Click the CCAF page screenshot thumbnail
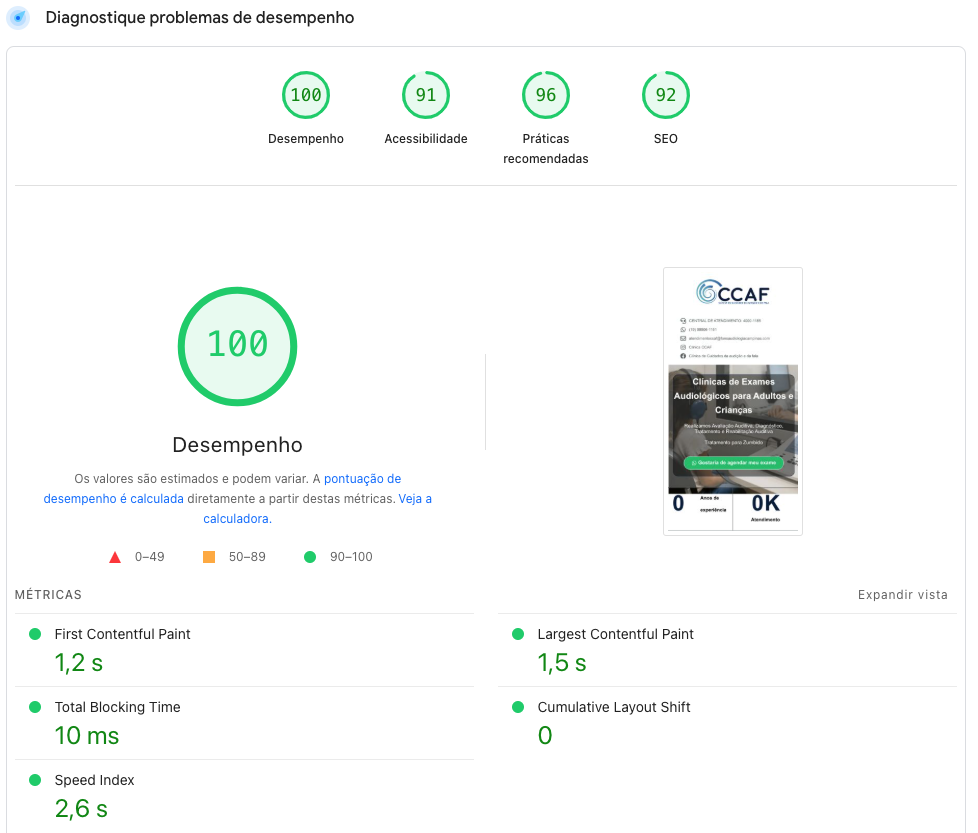Screen dimensions: 978x833 point(733,402)
